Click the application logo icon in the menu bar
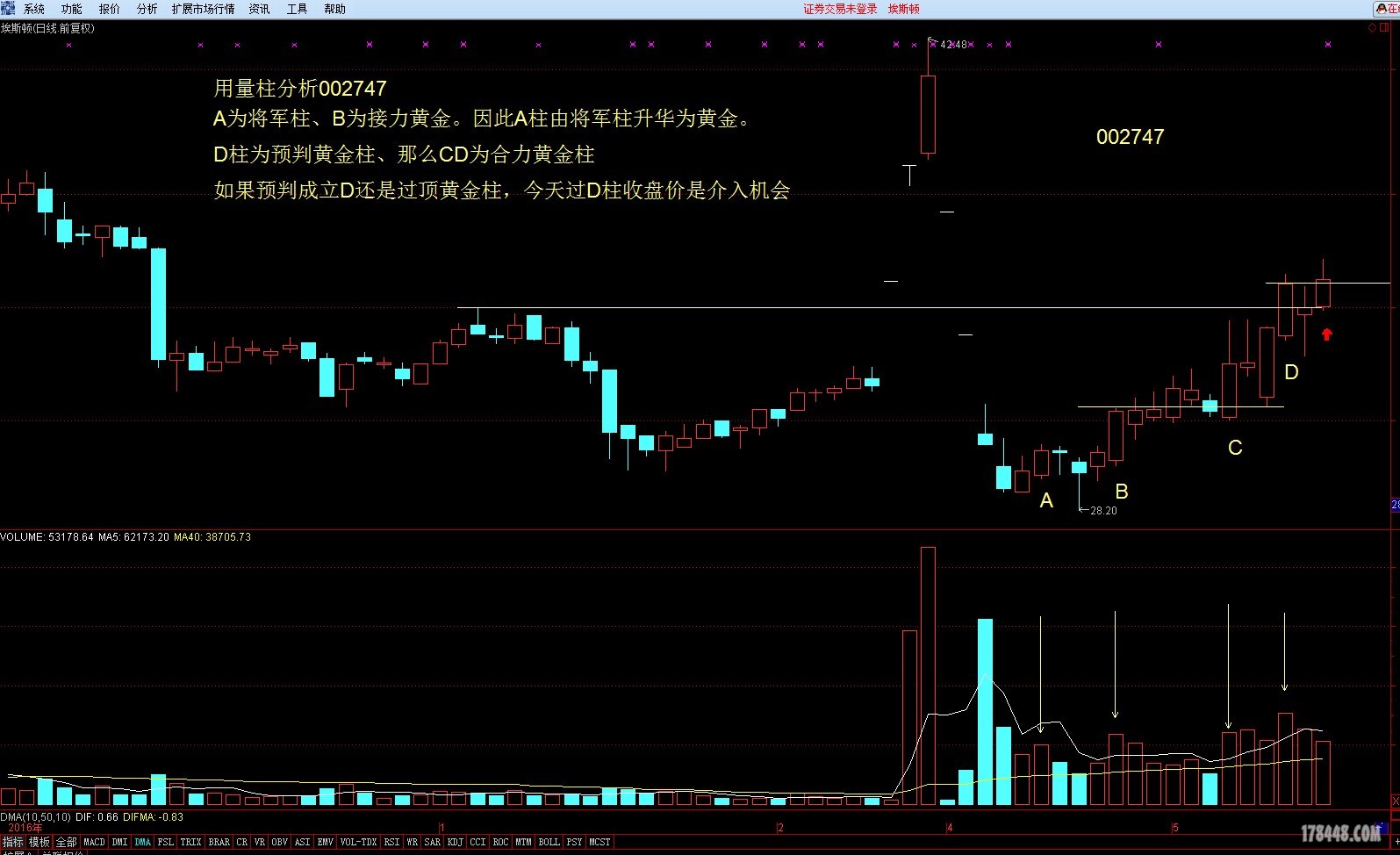This screenshot has width=1400, height=855. [x=9, y=8]
